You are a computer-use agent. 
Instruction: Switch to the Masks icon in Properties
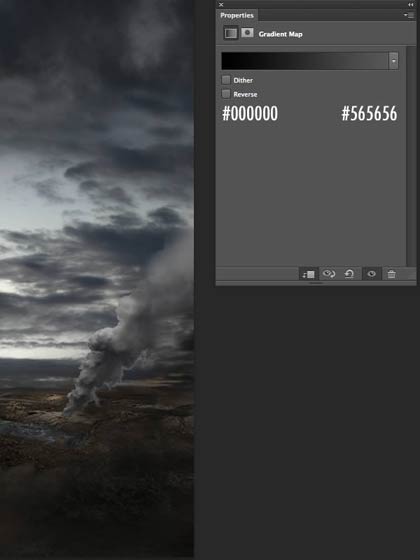247,33
